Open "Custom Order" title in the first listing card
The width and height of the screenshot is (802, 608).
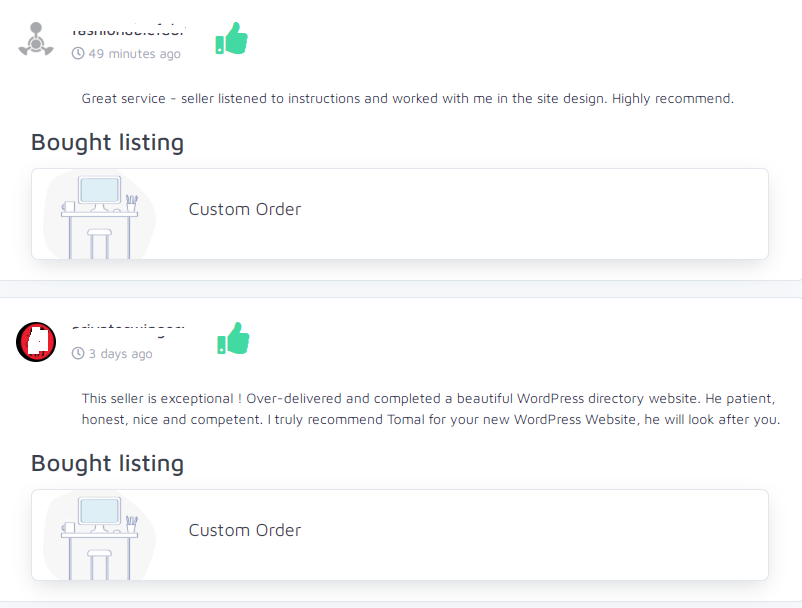tap(245, 209)
